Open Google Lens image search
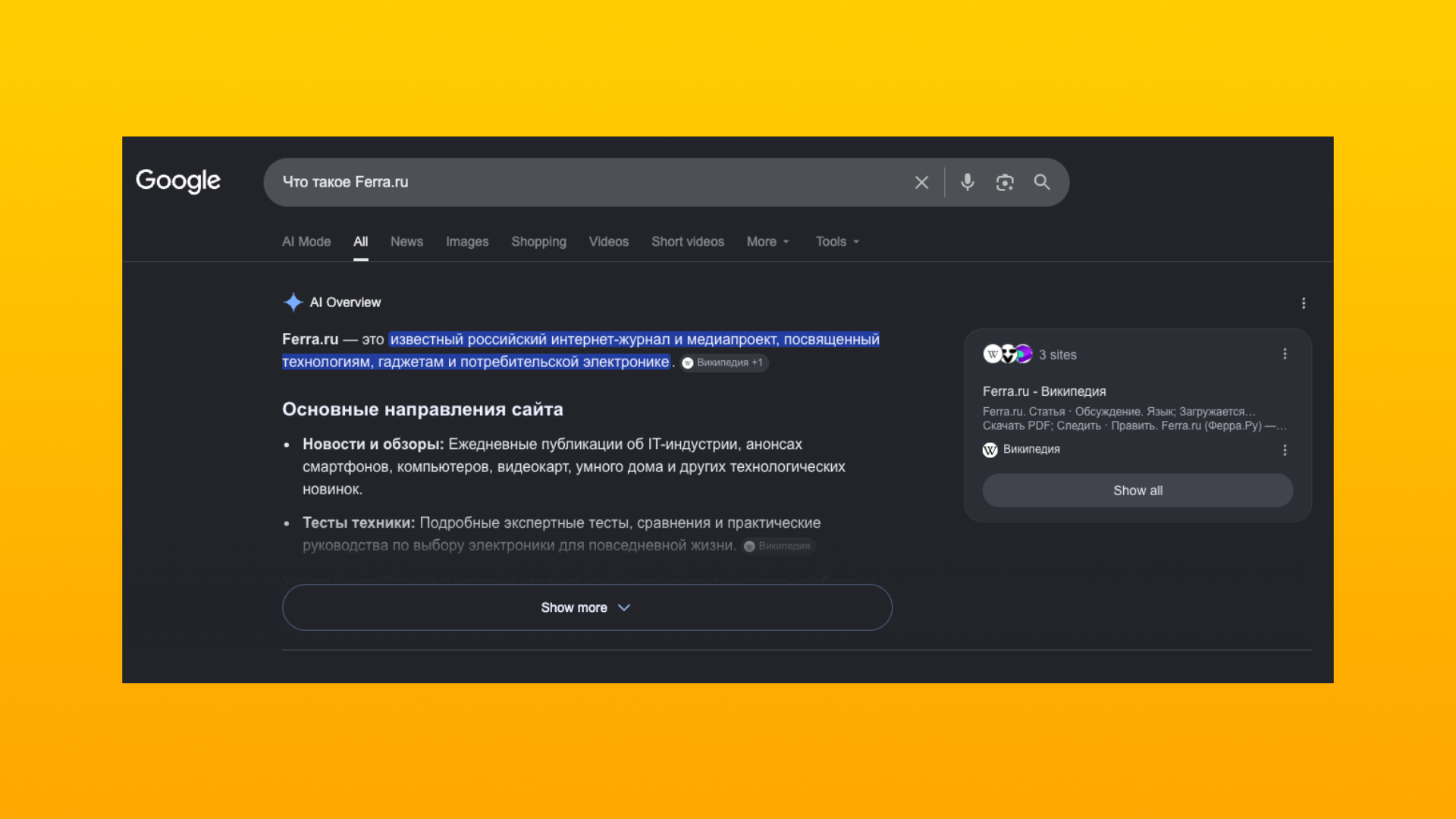1456x819 pixels. coord(1005,182)
